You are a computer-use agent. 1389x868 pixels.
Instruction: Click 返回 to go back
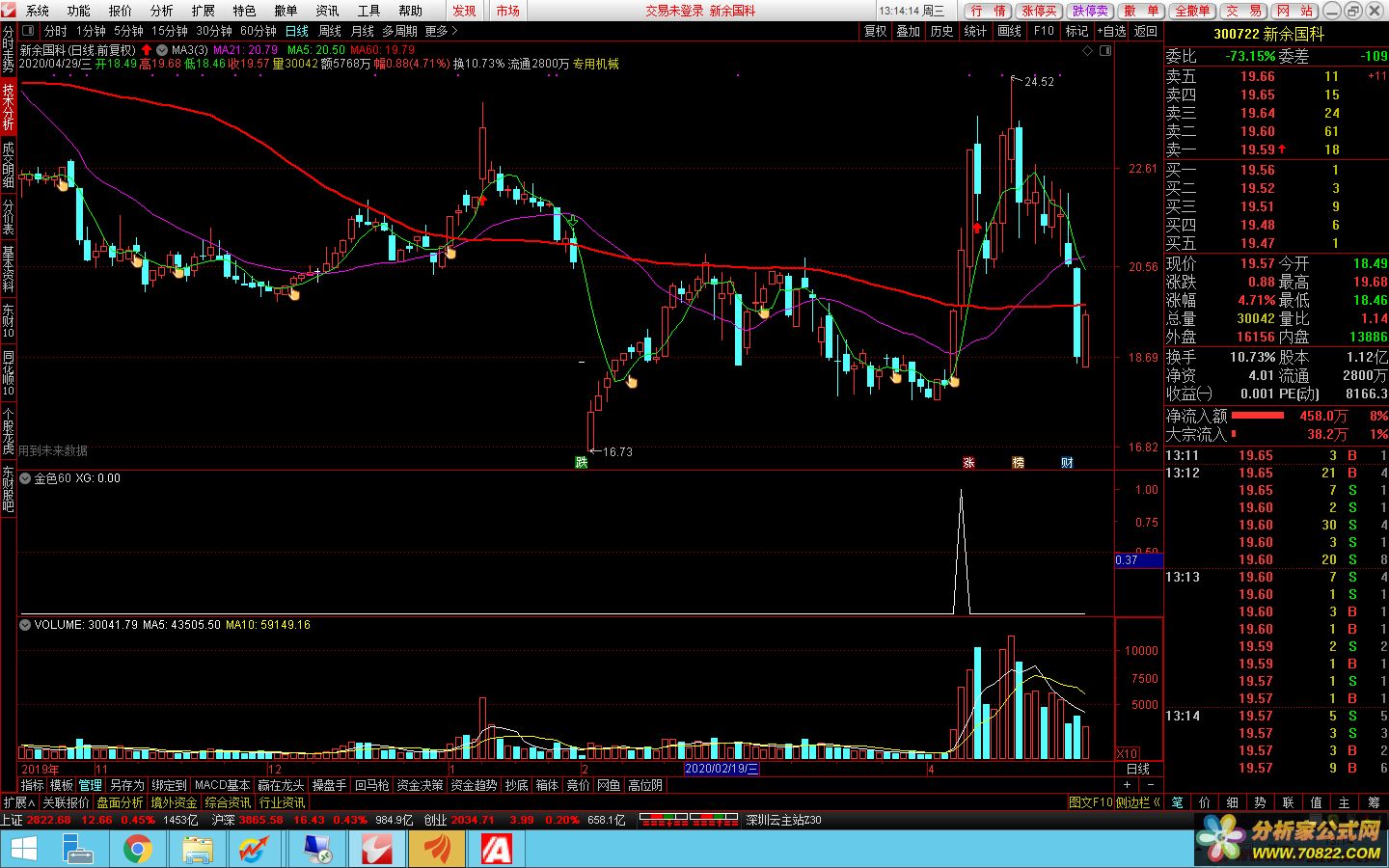1145,31
